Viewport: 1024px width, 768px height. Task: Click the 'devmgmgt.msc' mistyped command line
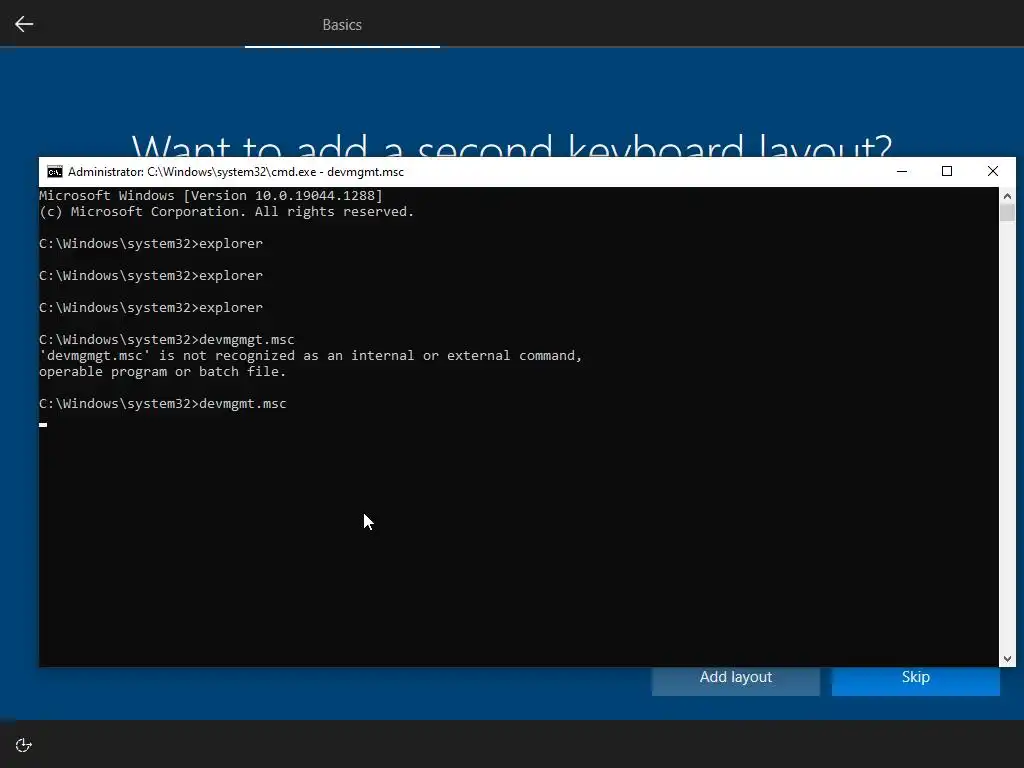click(167, 340)
